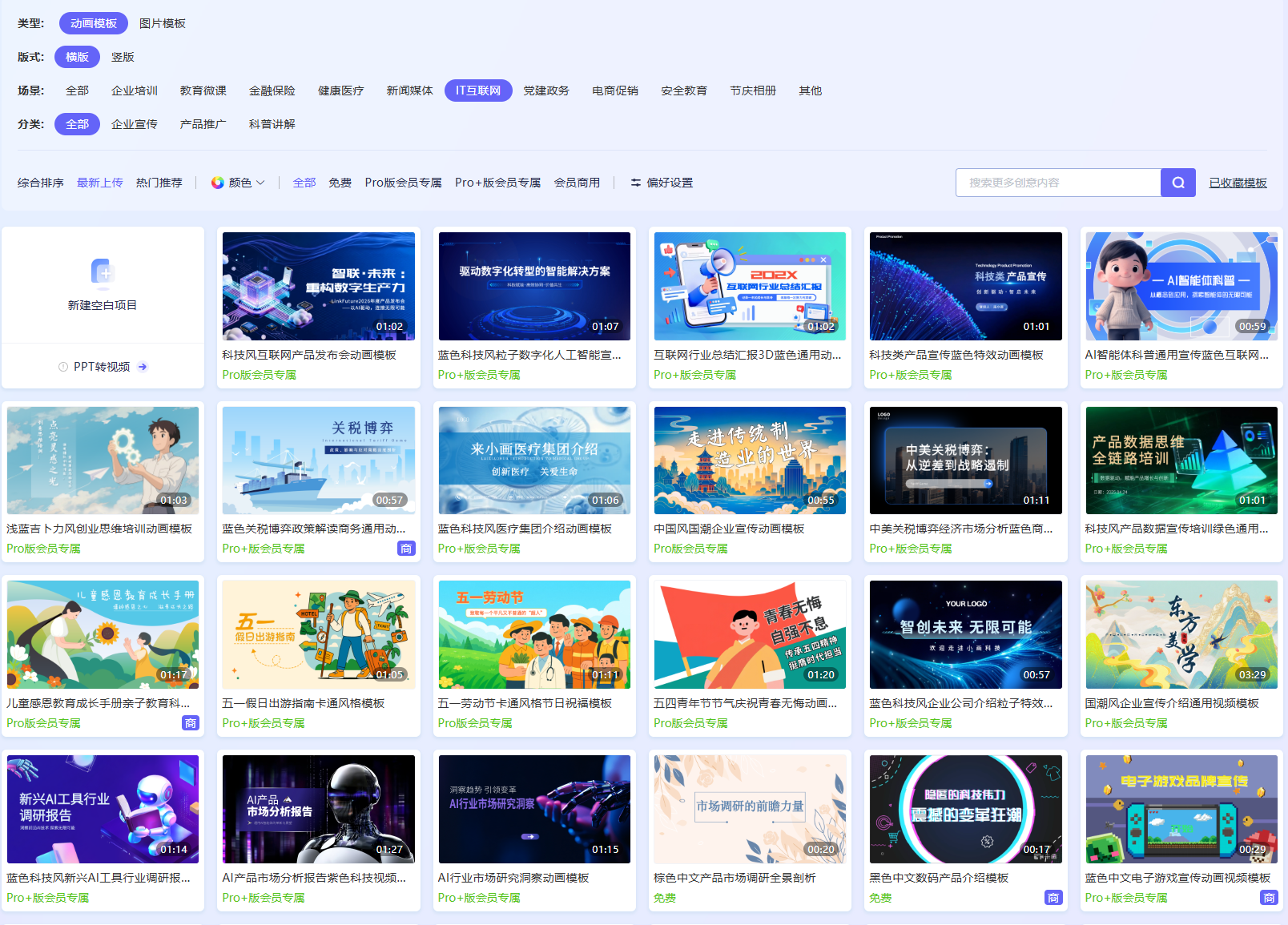This screenshot has width=1288, height=925.
Task: Click the PPT转视频 arrow icon
Action: pos(143,367)
